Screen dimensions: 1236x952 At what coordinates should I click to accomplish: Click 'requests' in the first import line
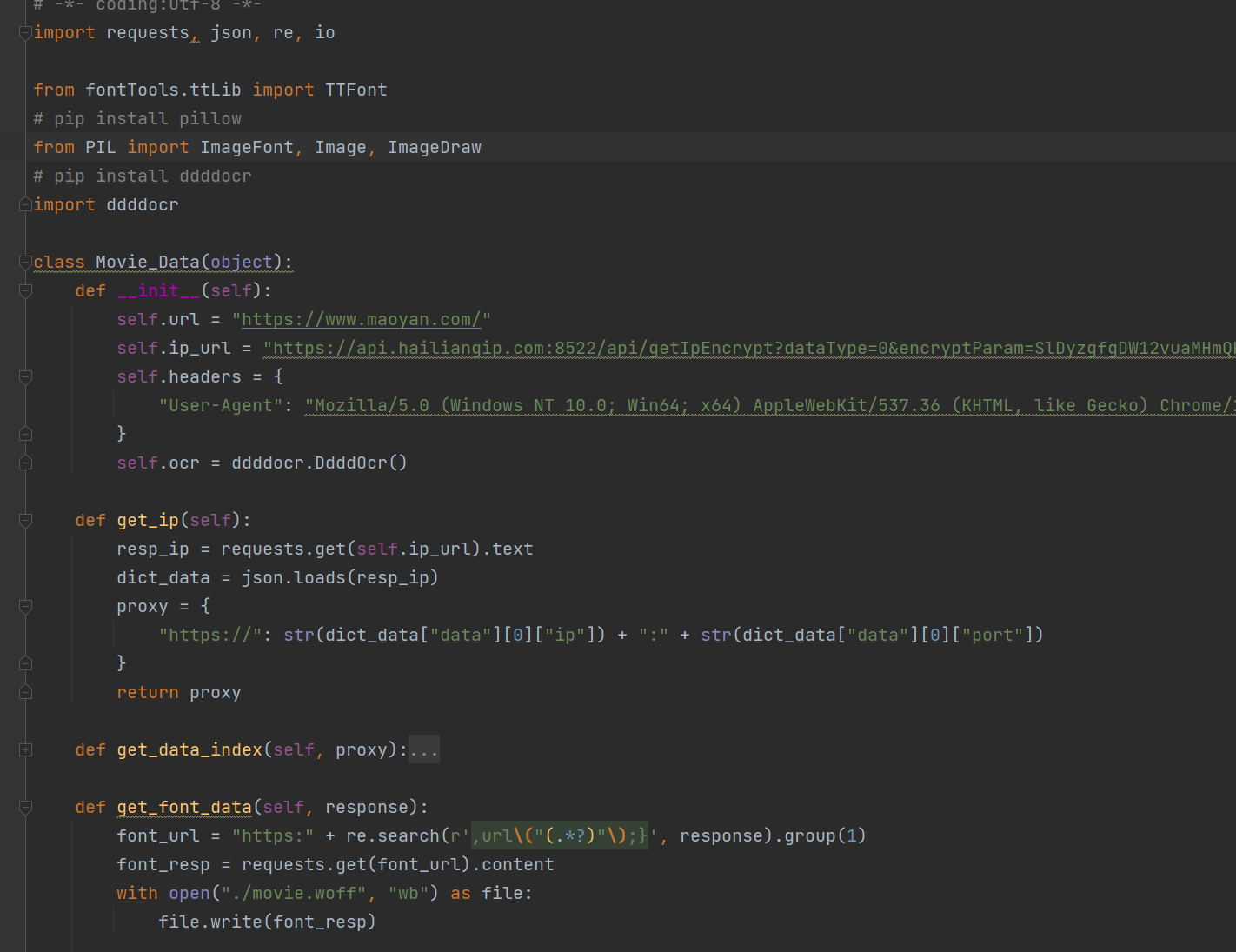(148, 33)
